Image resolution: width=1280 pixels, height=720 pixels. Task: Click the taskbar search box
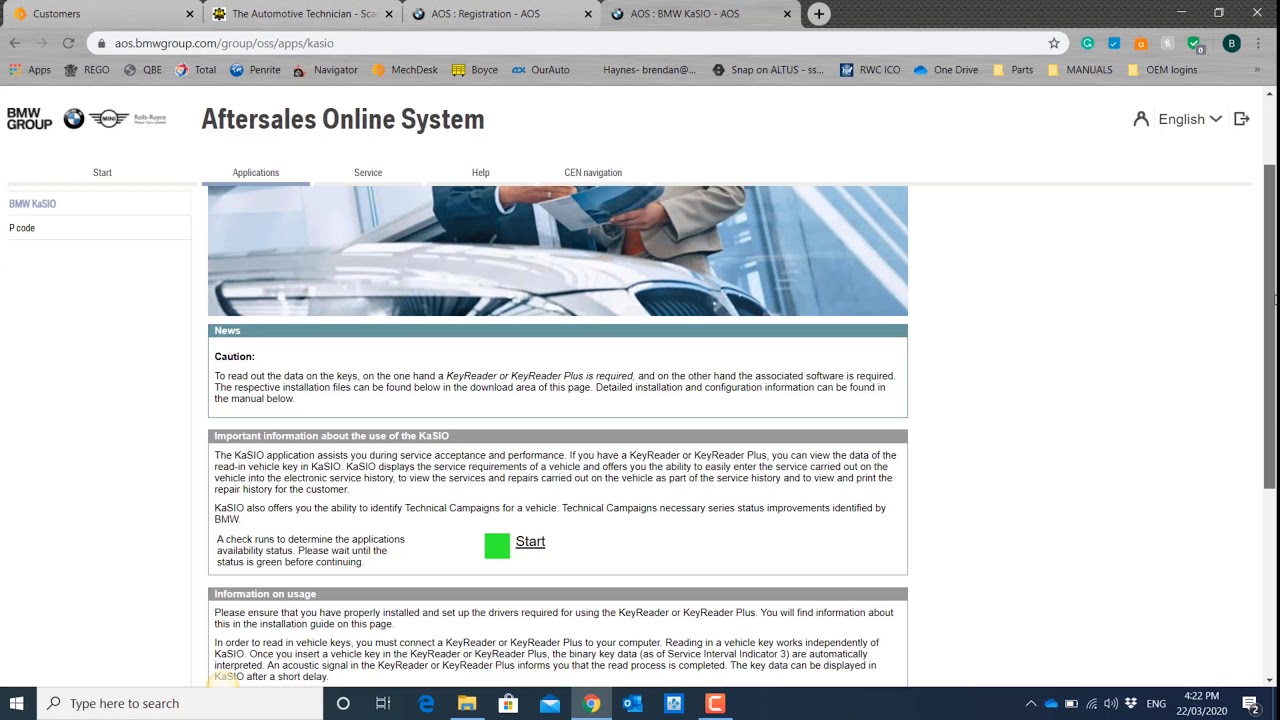[180, 703]
